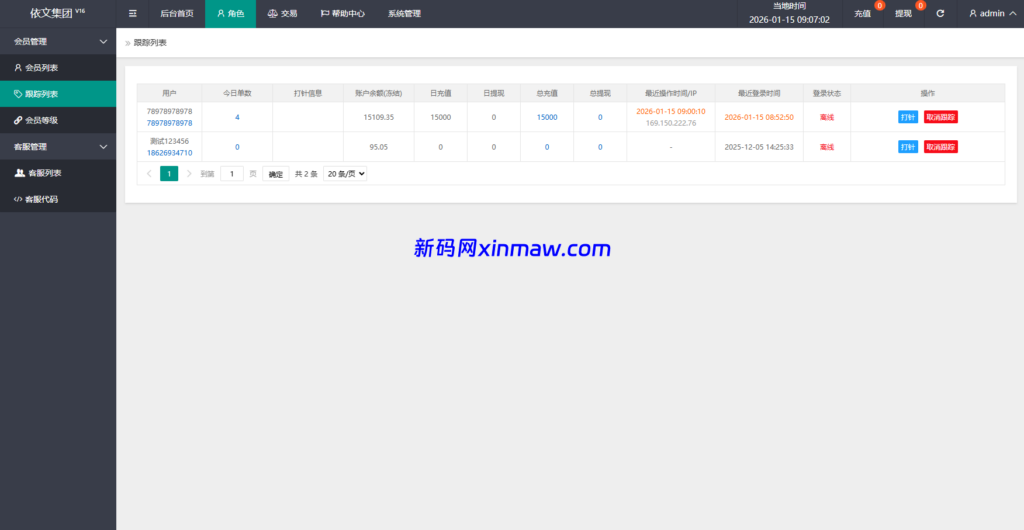1024x530 pixels.
Task: Open the 充值 recharge notifications
Action: 862,13
